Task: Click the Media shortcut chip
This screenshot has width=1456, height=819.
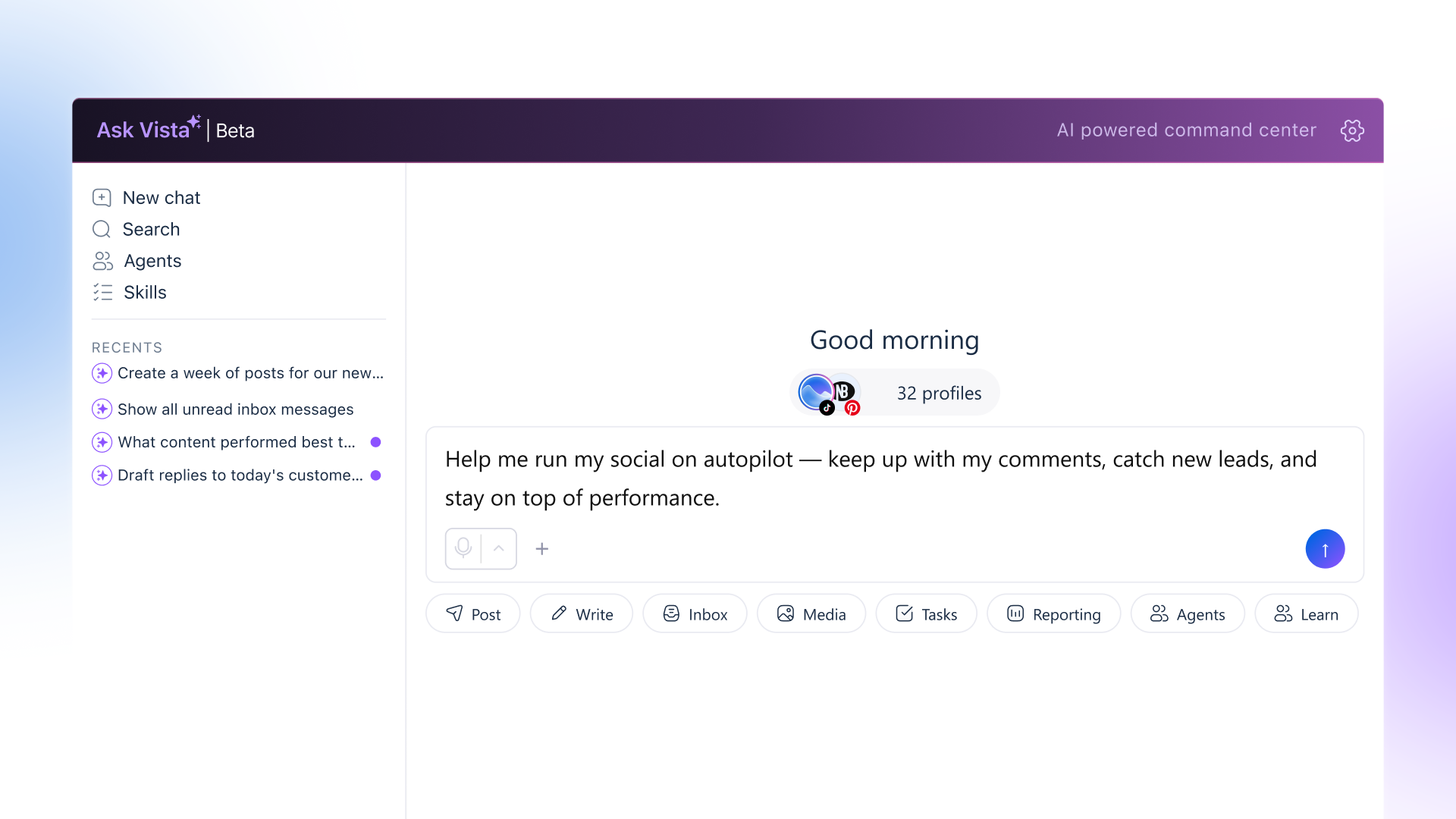Action: click(x=811, y=613)
